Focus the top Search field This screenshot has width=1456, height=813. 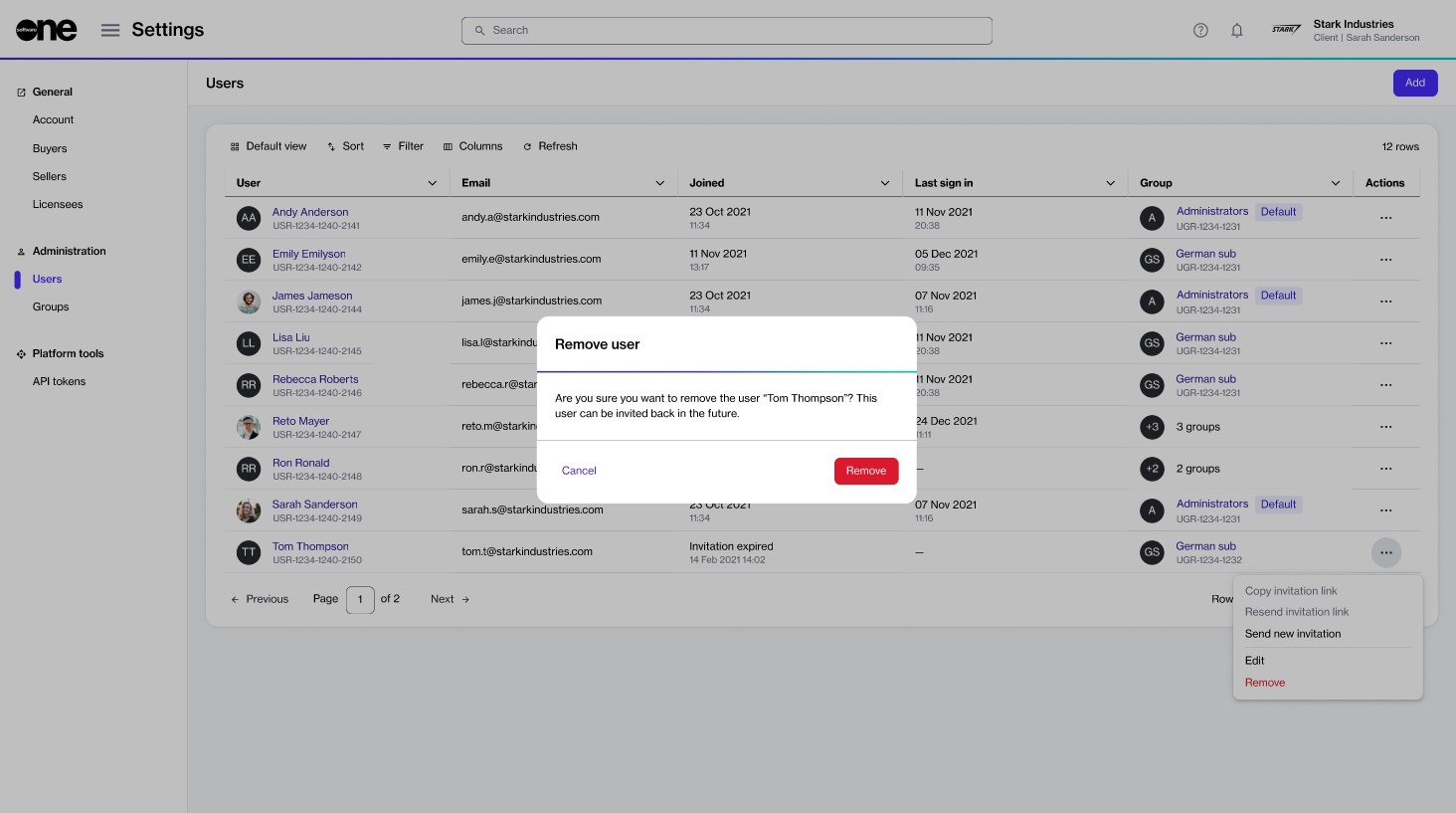point(726,31)
